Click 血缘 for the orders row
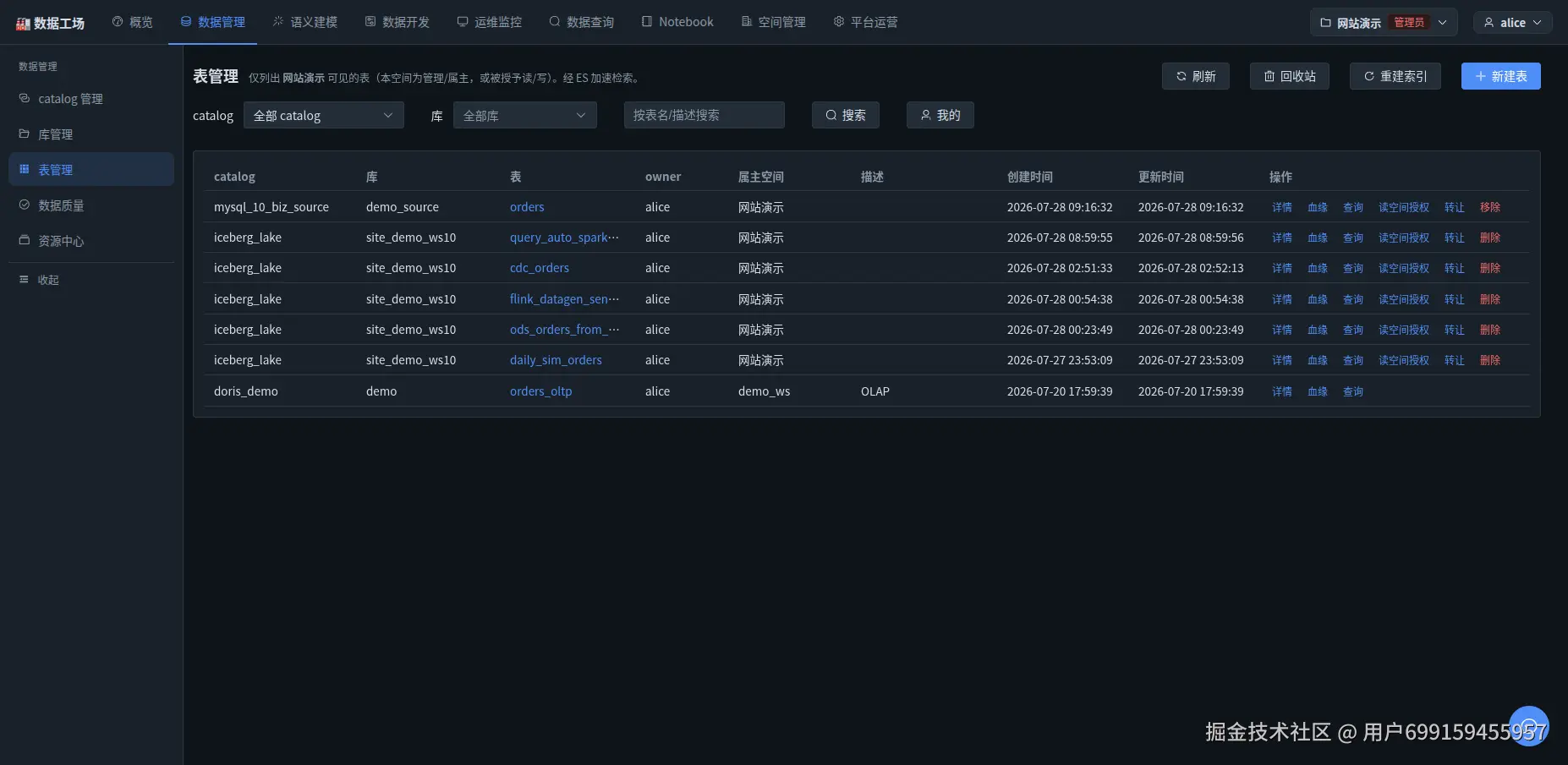This screenshot has width=1568, height=765. (1318, 207)
